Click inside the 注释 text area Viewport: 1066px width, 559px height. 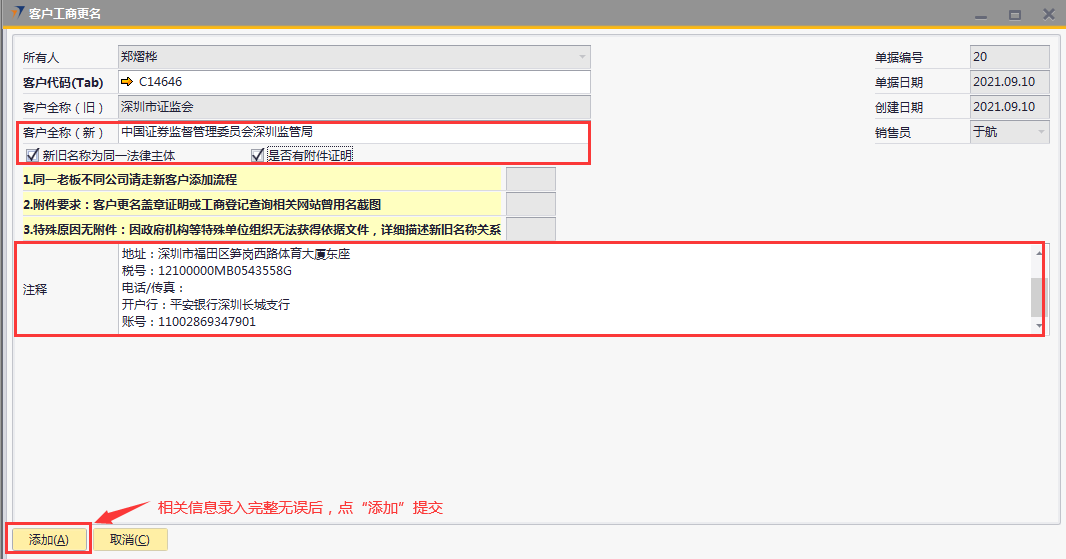tap(570, 289)
